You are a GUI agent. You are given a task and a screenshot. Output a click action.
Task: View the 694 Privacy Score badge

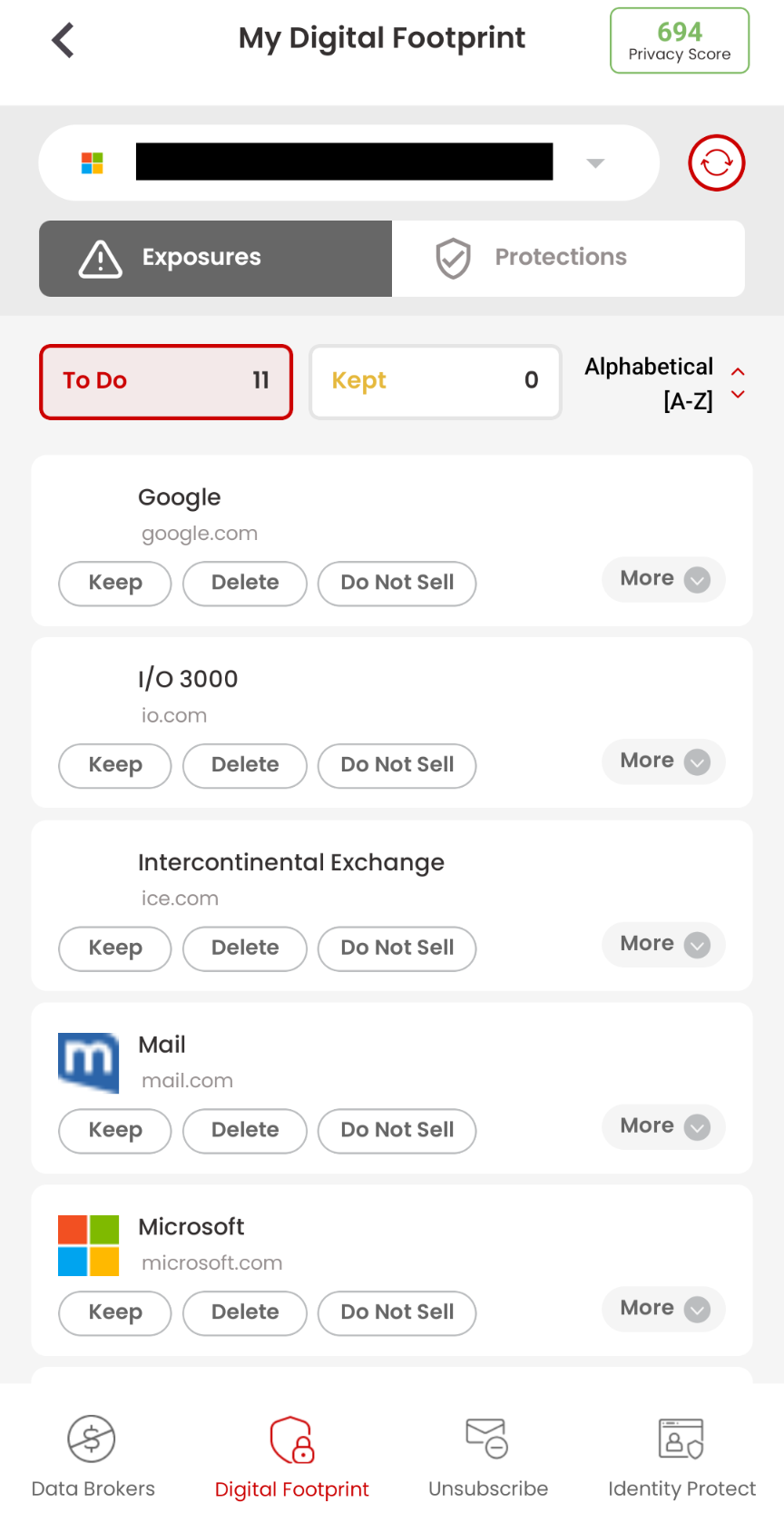click(x=679, y=41)
